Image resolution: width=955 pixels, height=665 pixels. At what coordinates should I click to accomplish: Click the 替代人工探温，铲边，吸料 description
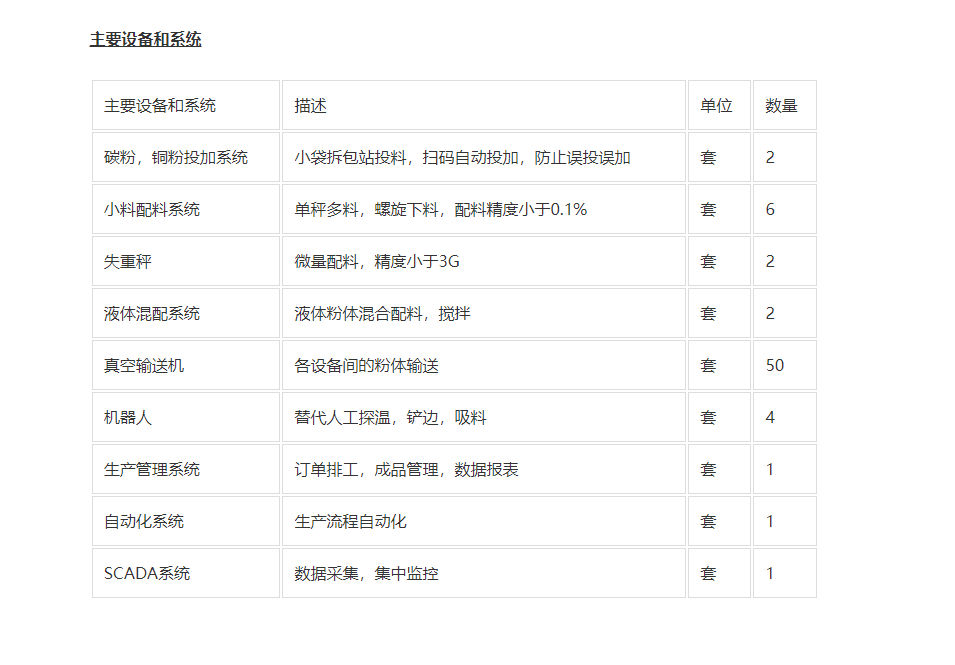tap(390, 418)
